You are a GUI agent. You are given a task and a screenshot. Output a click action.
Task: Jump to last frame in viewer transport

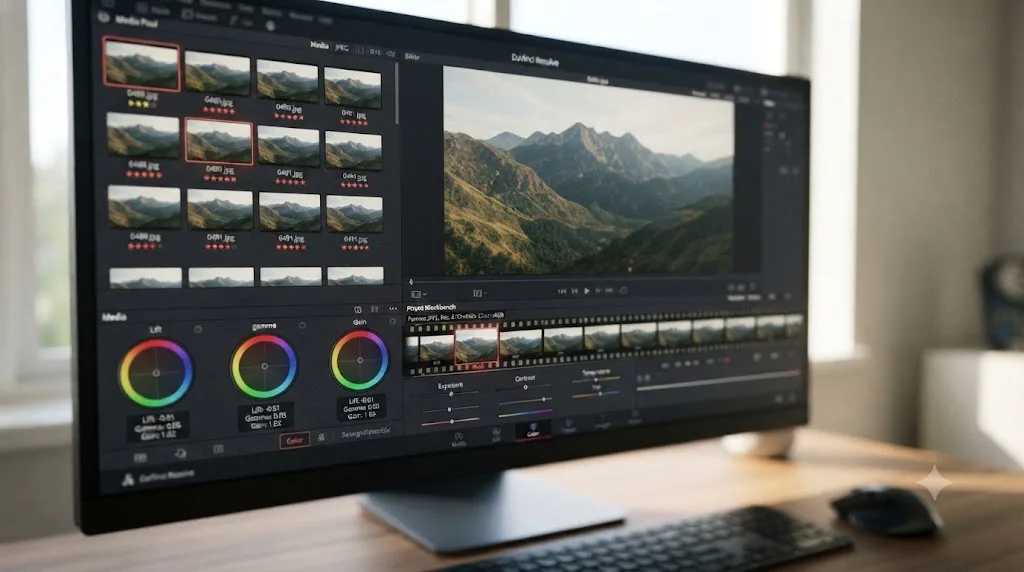click(609, 291)
